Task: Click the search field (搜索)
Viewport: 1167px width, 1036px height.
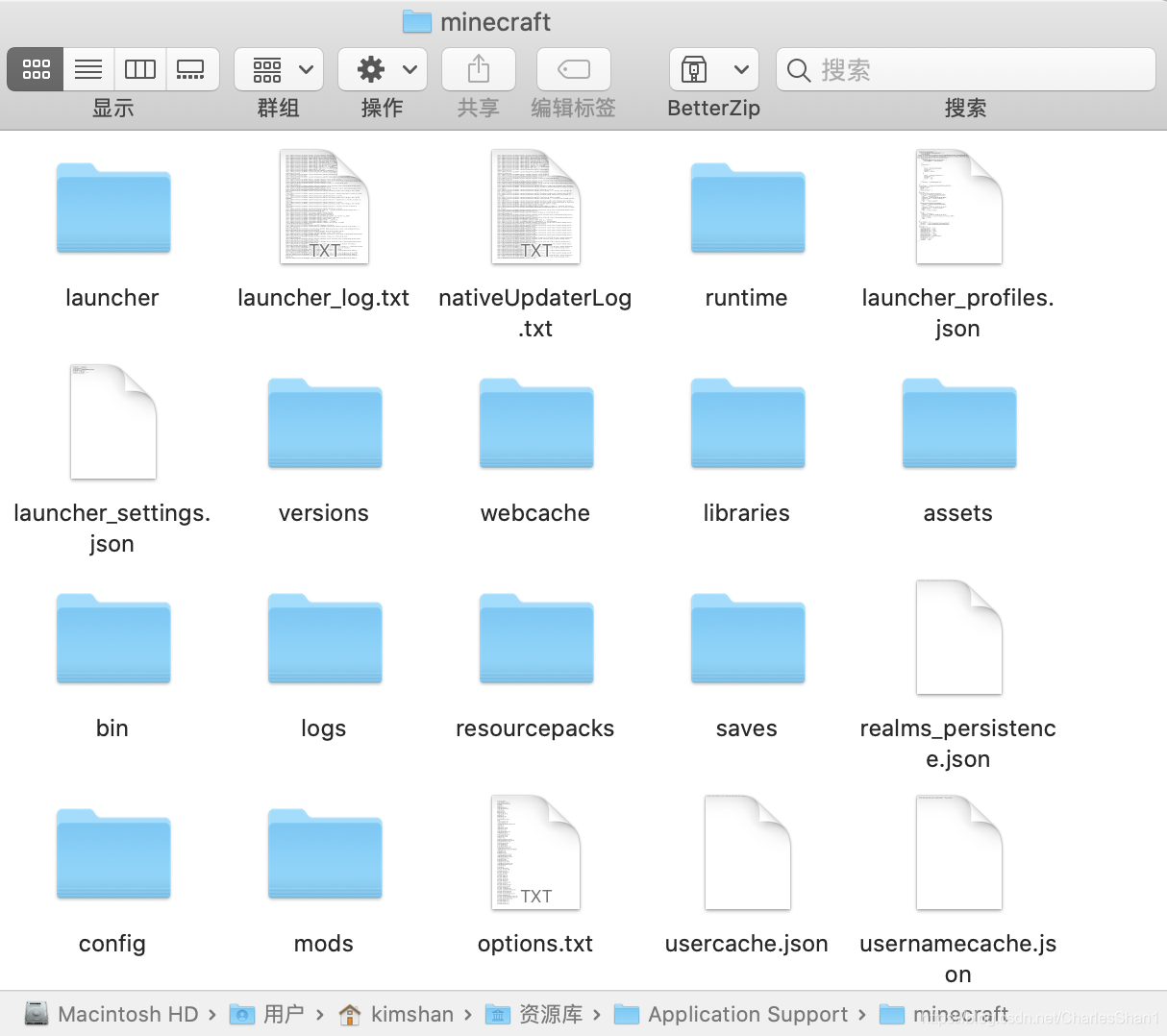Action: (x=965, y=69)
